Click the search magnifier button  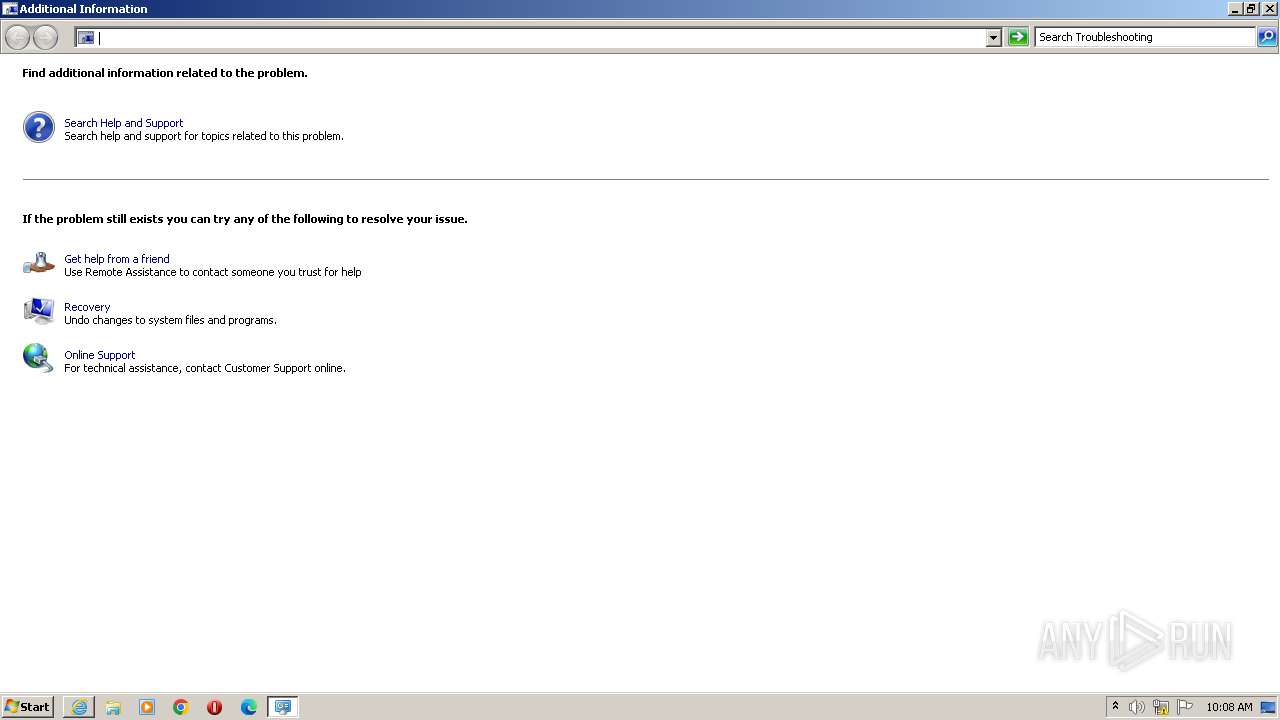[x=1267, y=37]
